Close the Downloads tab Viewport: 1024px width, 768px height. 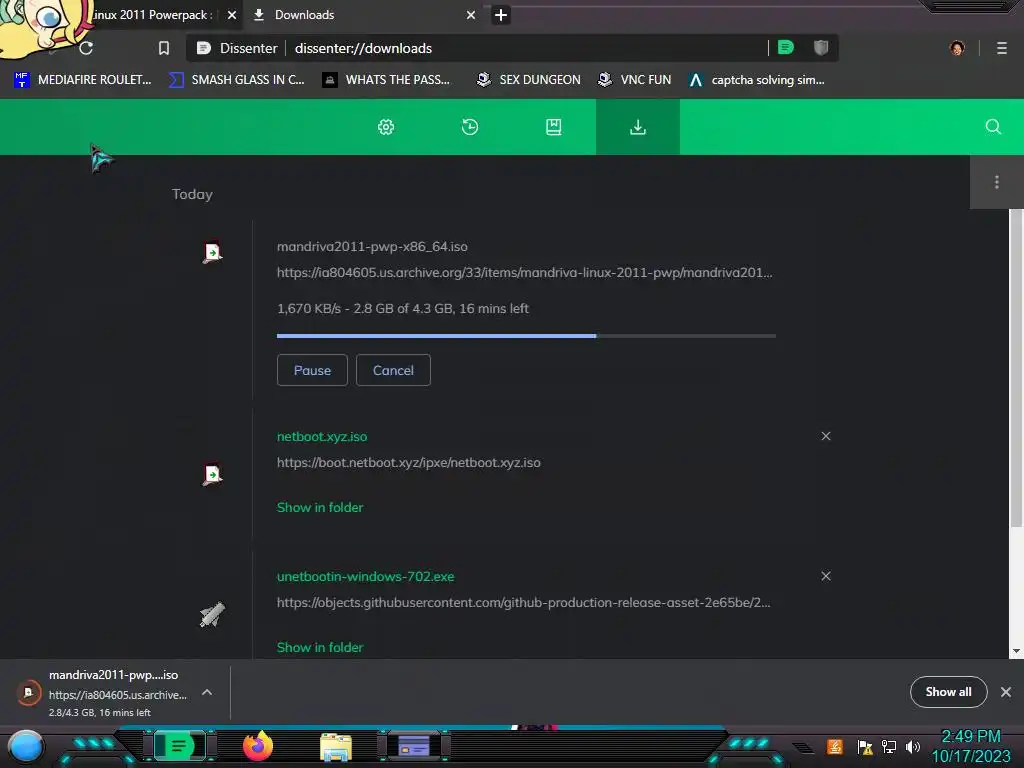coord(471,15)
